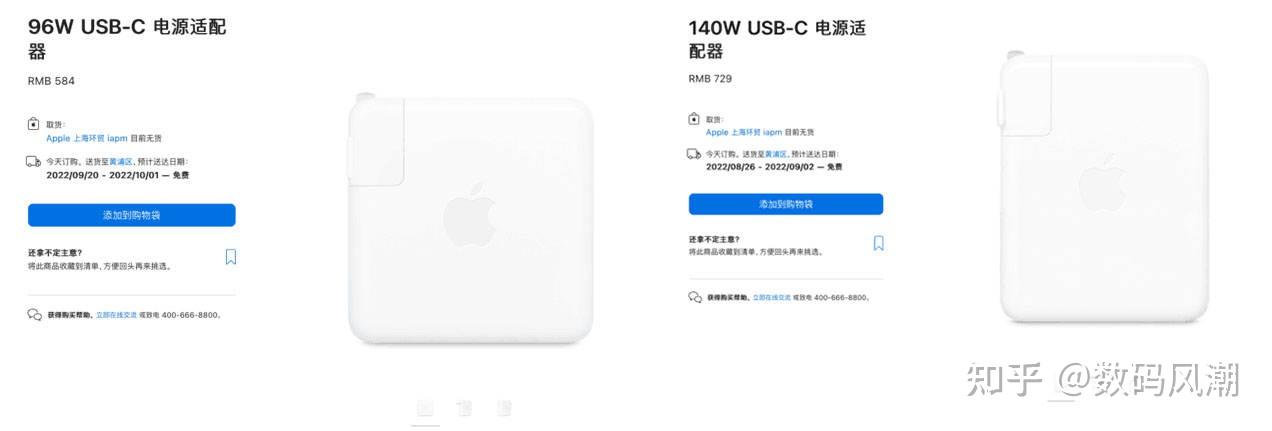Click the bookmark icon for 140W adapter
Image resolution: width=1272 pixels, height=431 pixels.
(x=879, y=243)
